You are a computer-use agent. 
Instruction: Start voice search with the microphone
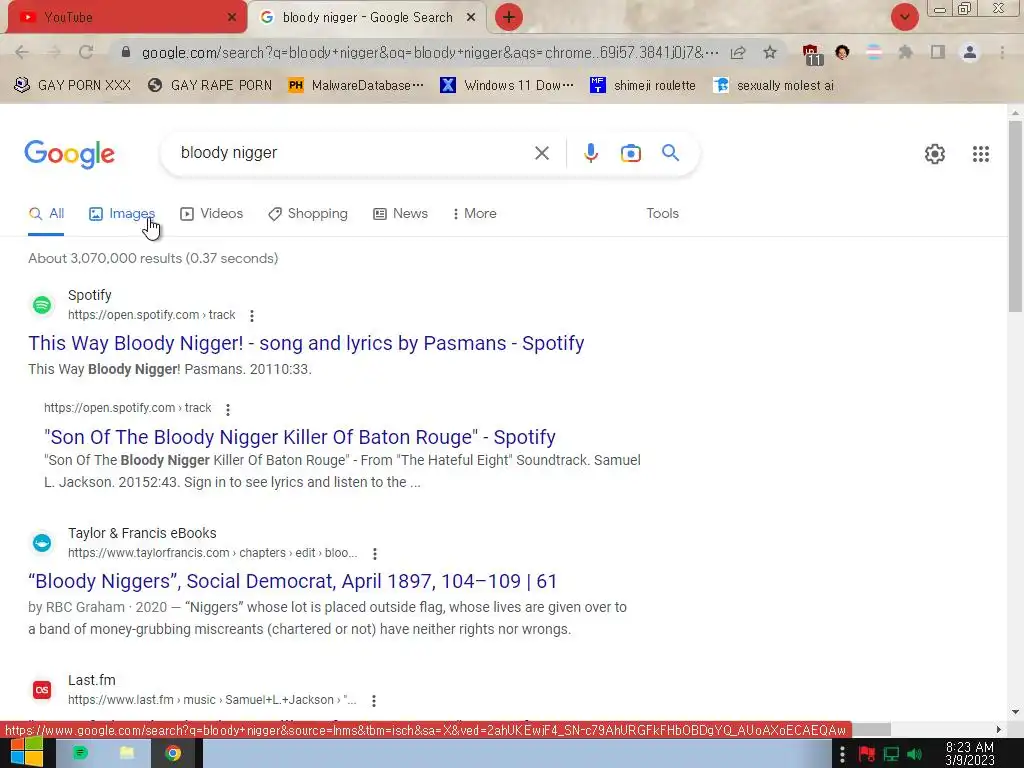pyautogui.click(x=590, y=153)
